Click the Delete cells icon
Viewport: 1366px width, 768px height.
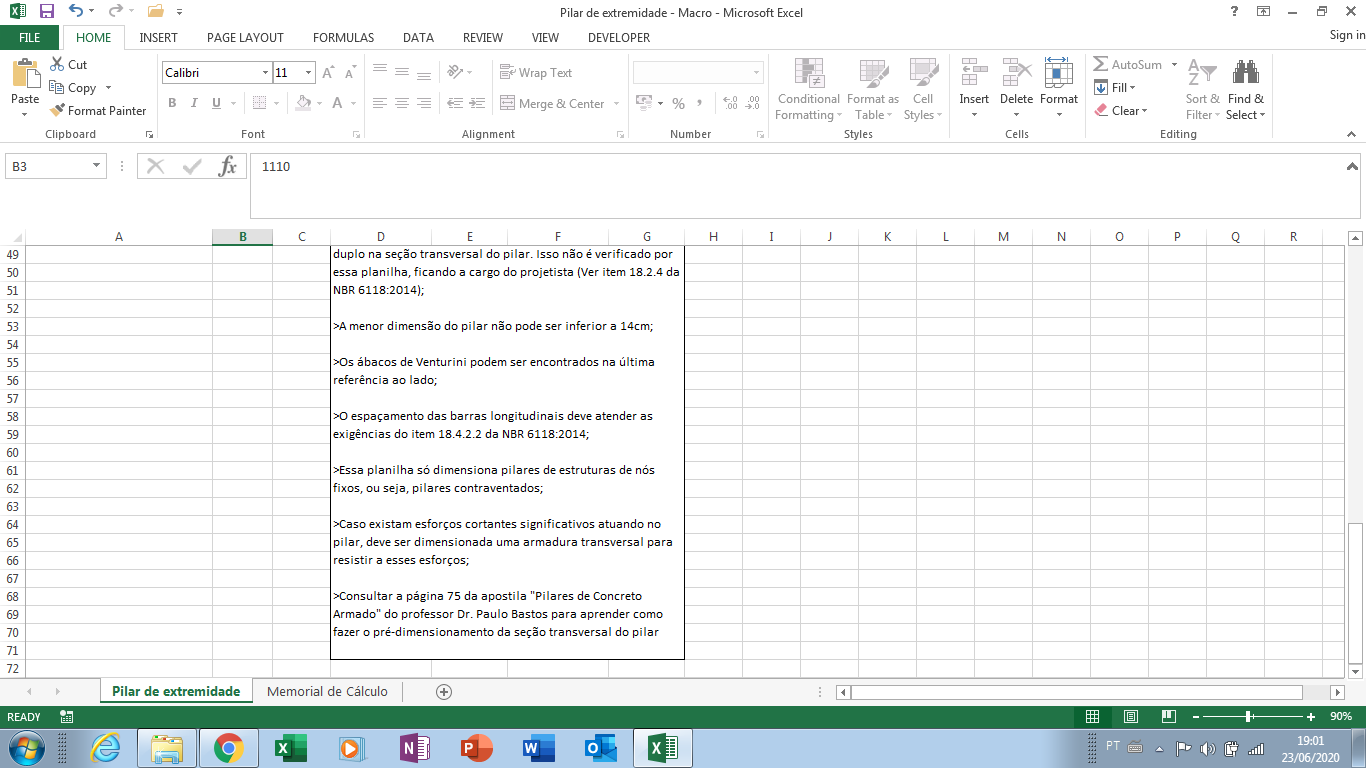point(1016,73)
